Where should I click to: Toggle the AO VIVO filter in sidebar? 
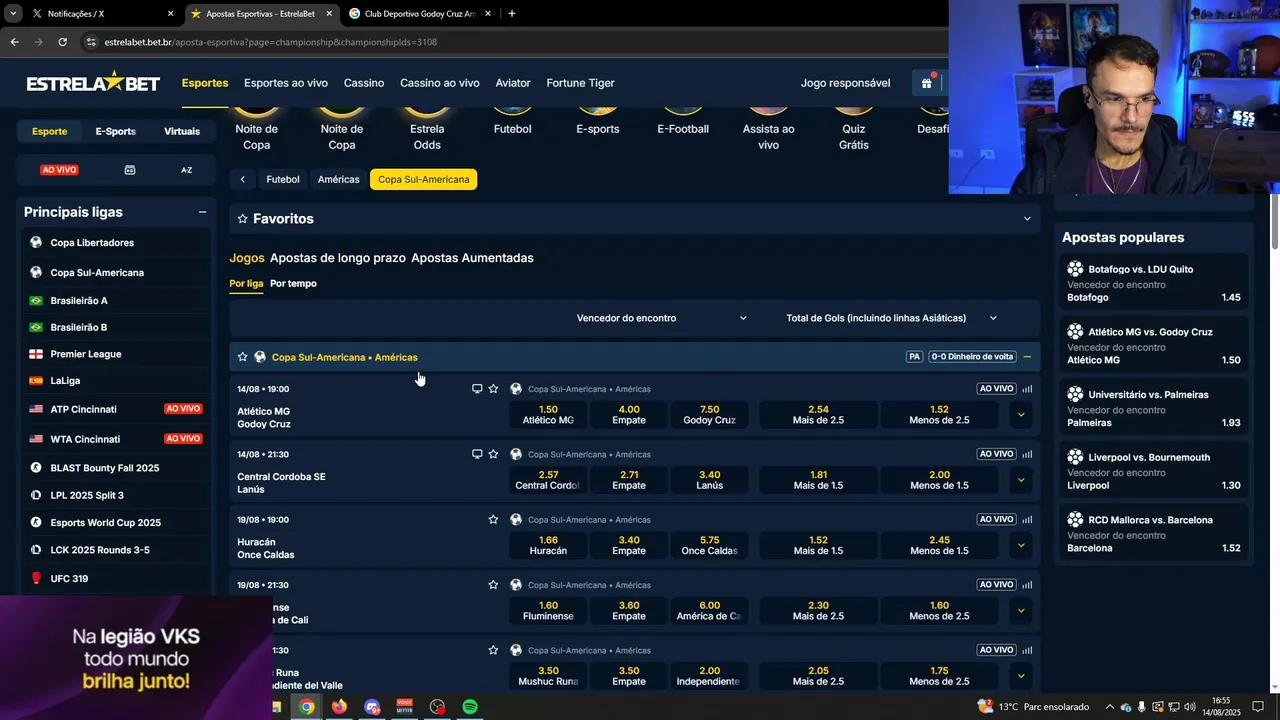59,170
